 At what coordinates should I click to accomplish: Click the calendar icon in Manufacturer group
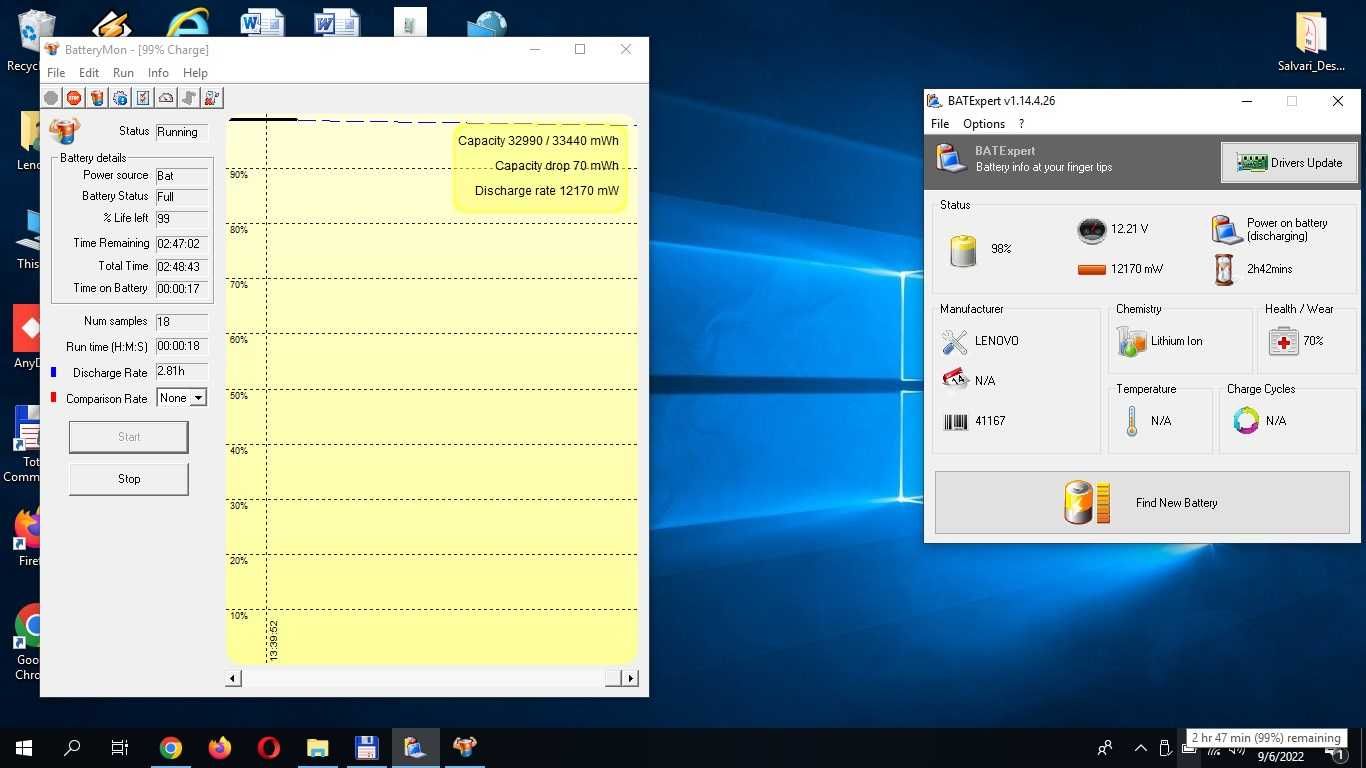click(955, 379)
